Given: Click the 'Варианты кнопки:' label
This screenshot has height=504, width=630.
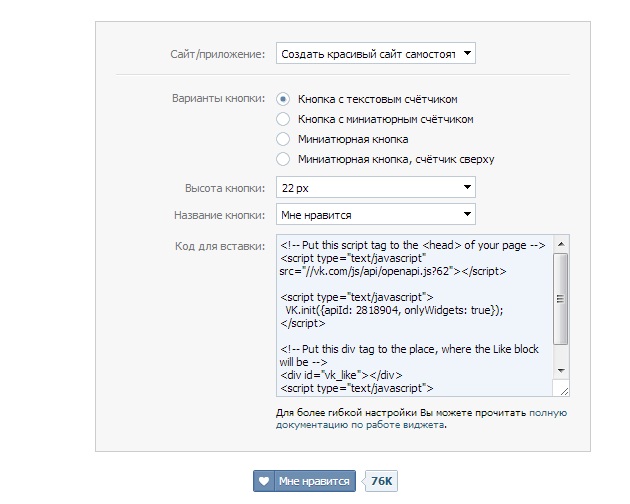Looking at the screenshot, I should [x=218, y=99].
